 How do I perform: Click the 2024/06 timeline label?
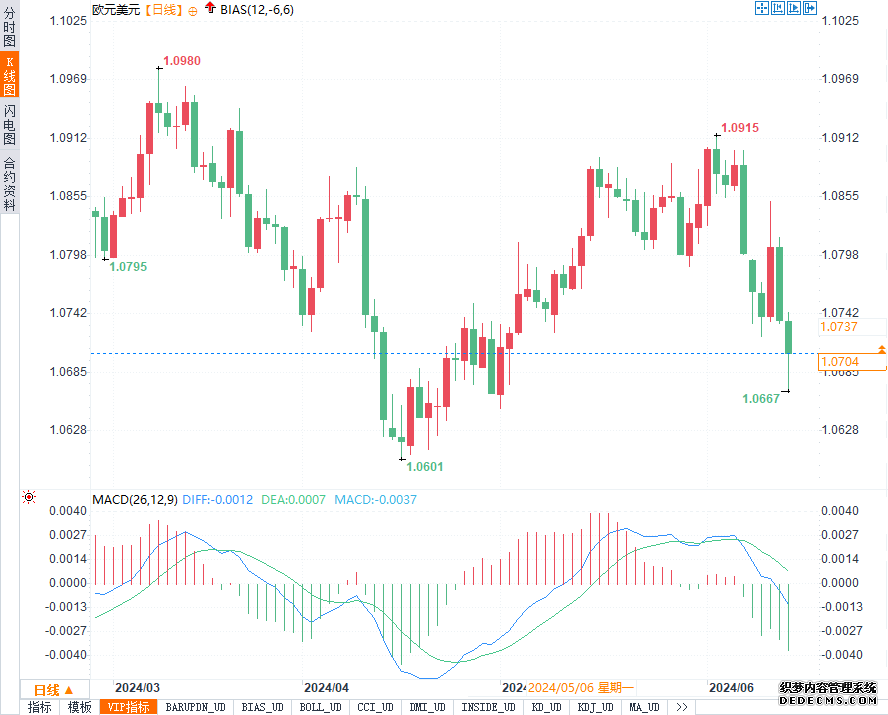point(732,688)
